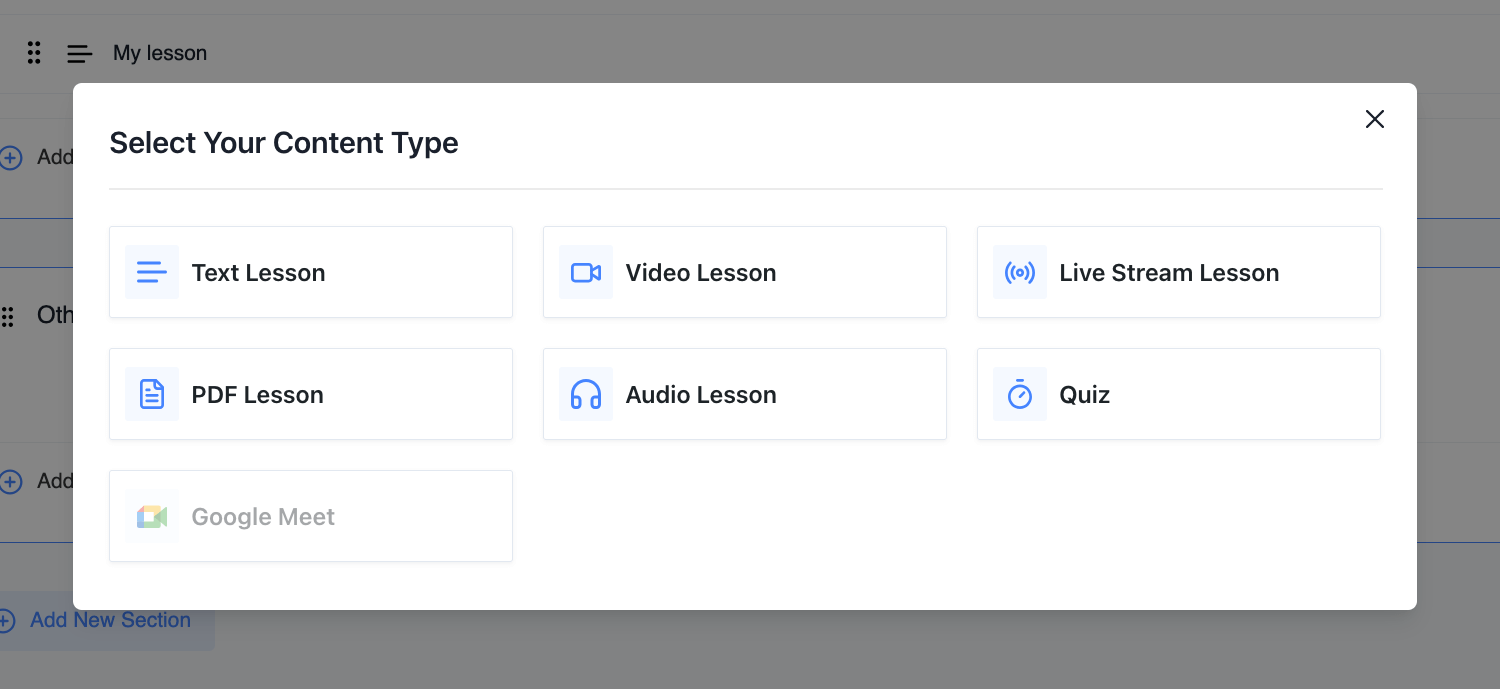Click the plus circle icon below My lesson
Image resolution: width=1500 pixels, height=689 pixels.
(11, 158)
